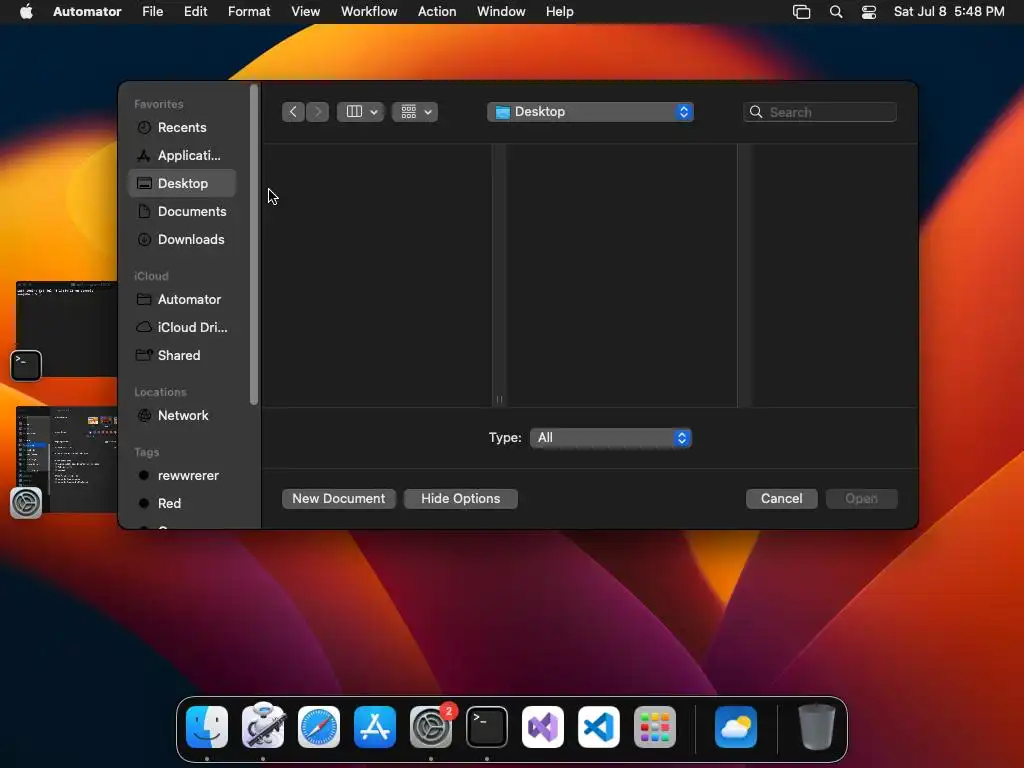Open the Apple menu

tap(26, 12)
